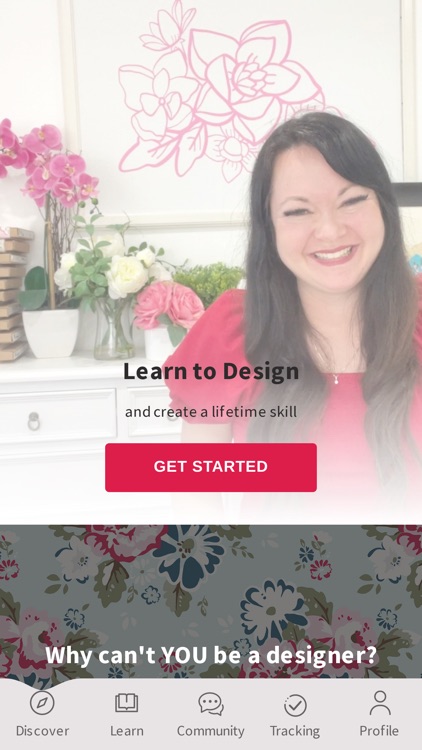Open the Learn book icon

click(127, 703)
